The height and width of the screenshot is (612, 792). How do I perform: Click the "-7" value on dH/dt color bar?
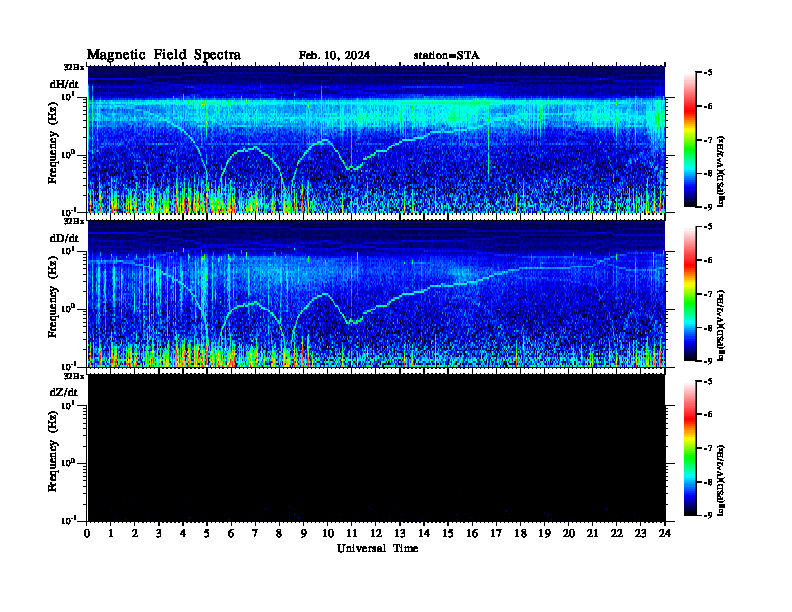(708, 140)
